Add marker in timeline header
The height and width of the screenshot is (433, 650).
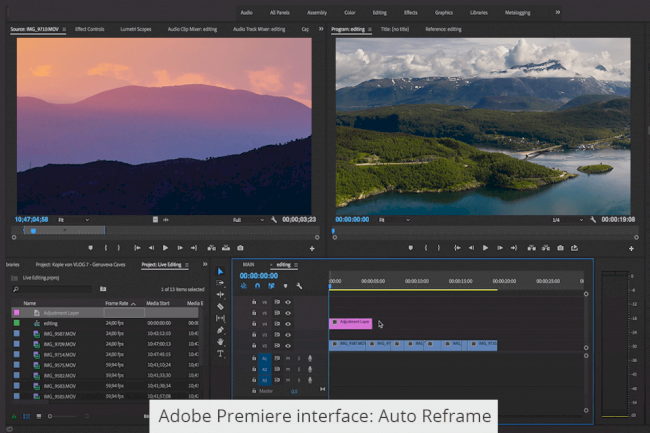tap(285, 286)
